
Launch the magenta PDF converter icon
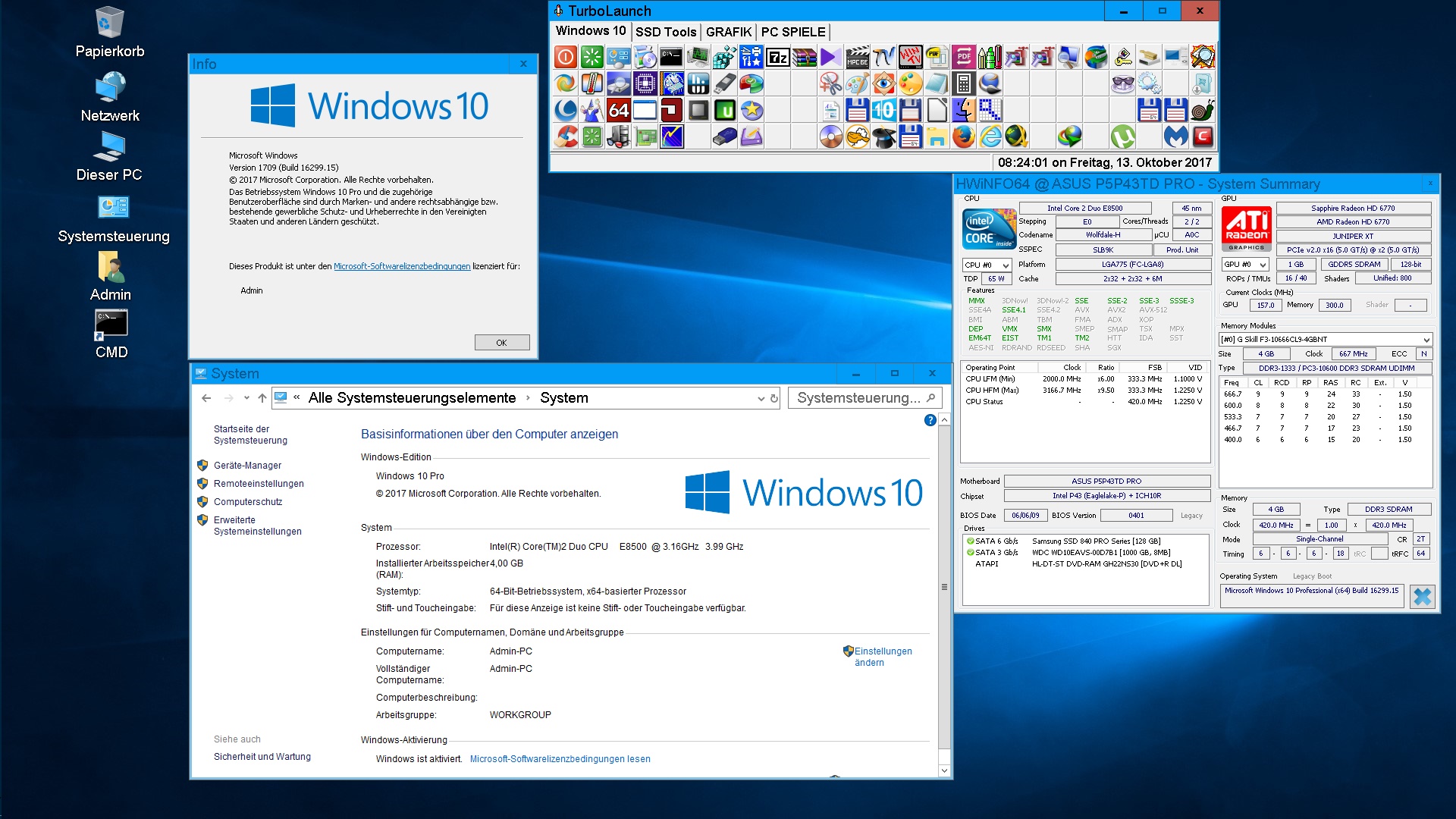pyautogui.click(x=964, y=57)
